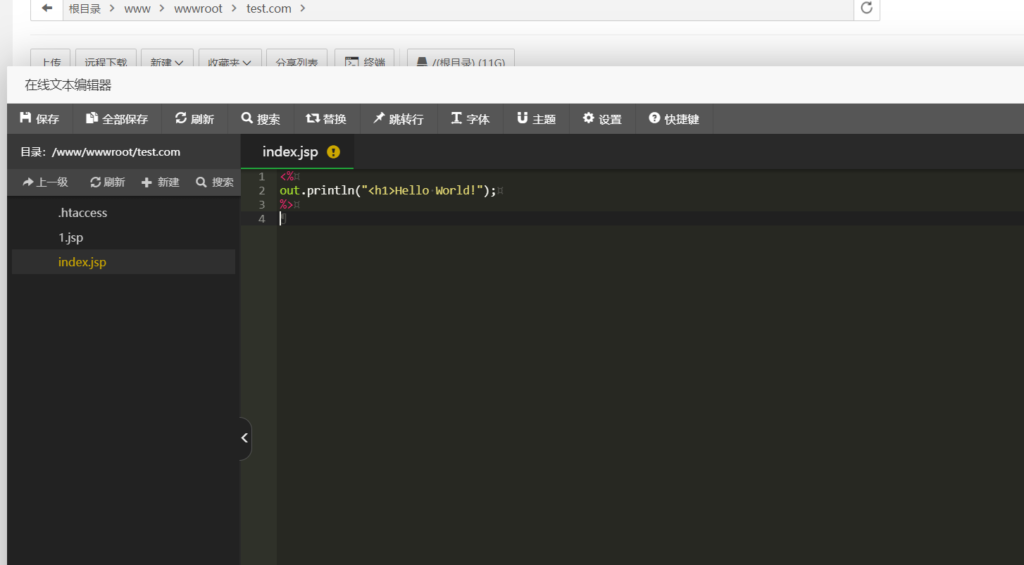
Task: Refresh the sidebar file list
Action: (x=107, y=182)
